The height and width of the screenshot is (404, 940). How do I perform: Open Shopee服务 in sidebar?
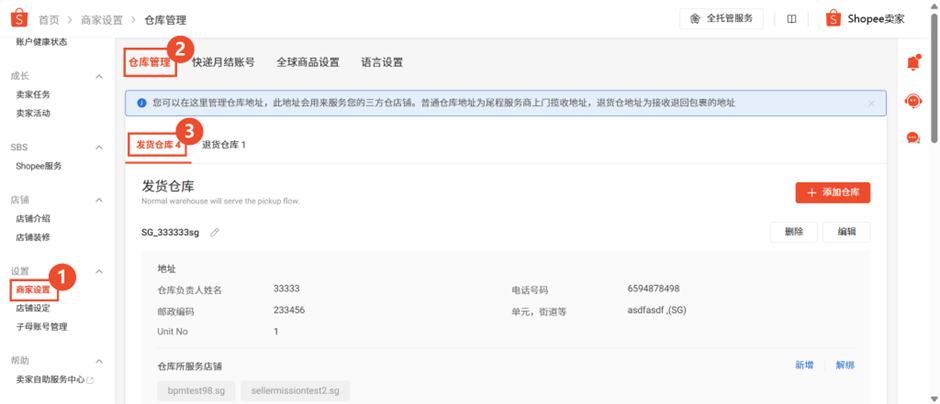click(x=38, y=166)
